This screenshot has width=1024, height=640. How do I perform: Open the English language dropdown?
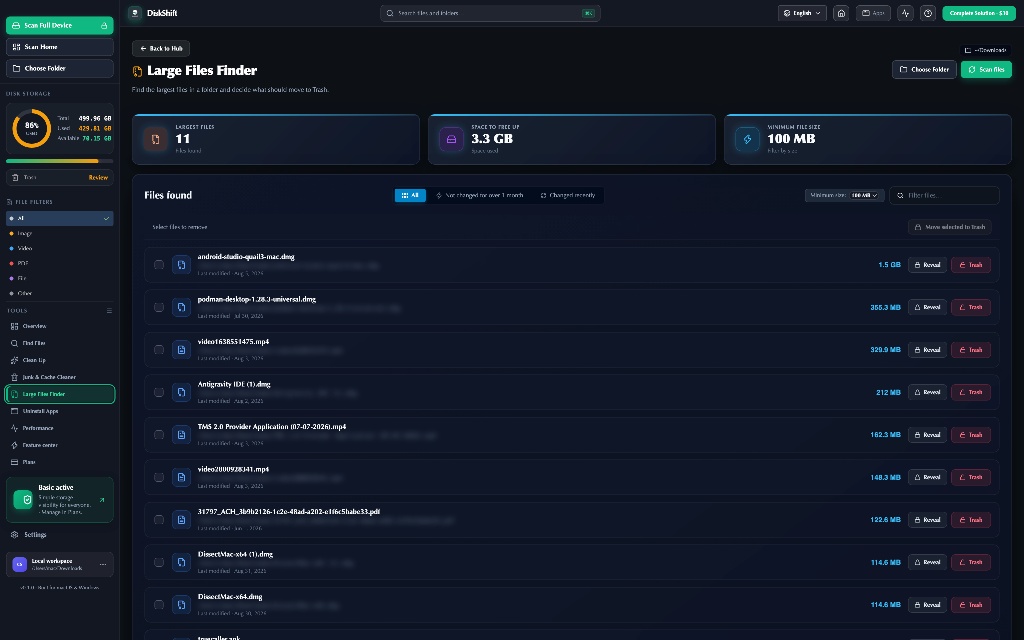[802, 13]
